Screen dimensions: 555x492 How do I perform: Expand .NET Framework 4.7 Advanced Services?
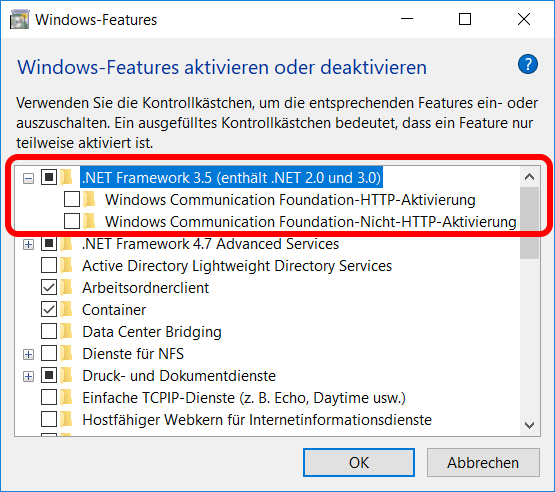[28, 244]
